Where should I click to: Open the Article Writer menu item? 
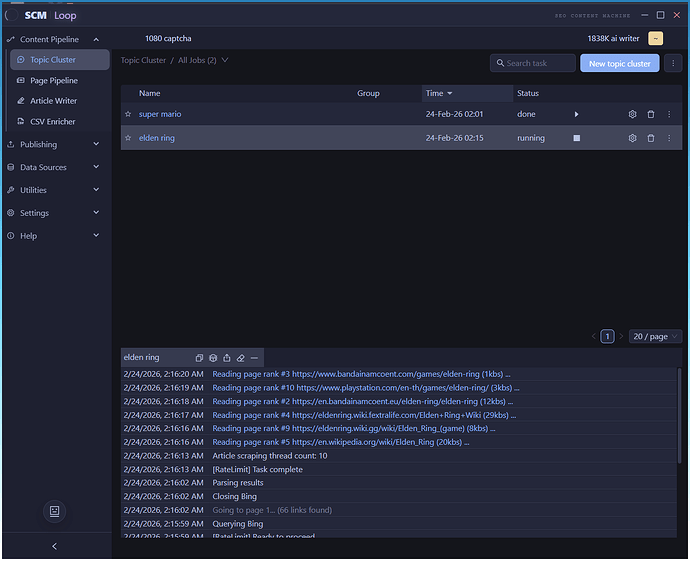[x=53, y=101]
